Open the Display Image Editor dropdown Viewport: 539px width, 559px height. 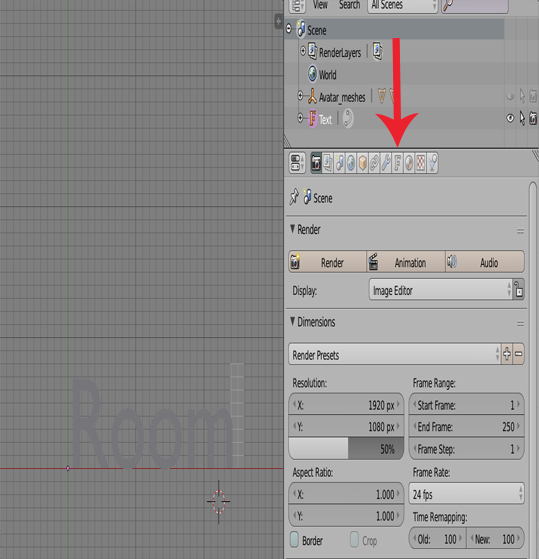pyautogui.click(x=441, y=290)
